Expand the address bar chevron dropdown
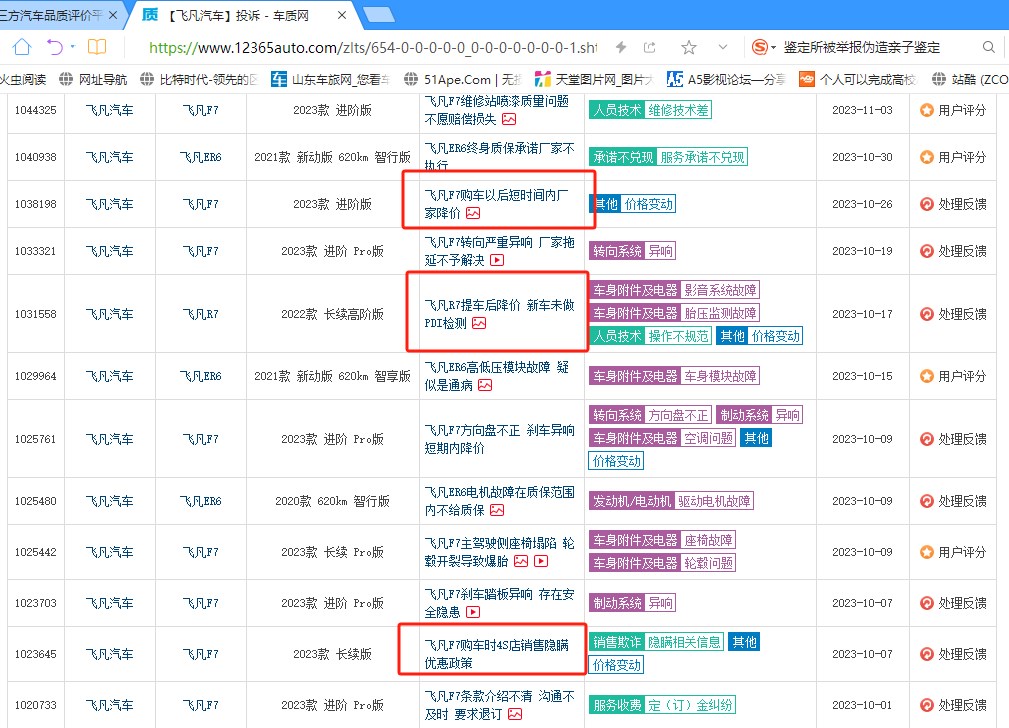The width and height of the screenshot is (1009, 728). [x=723, y=47]
